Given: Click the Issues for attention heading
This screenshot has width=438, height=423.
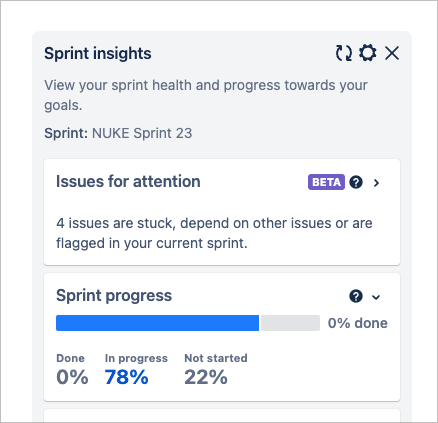Looking at the screenshot, I should click(128, 182).
